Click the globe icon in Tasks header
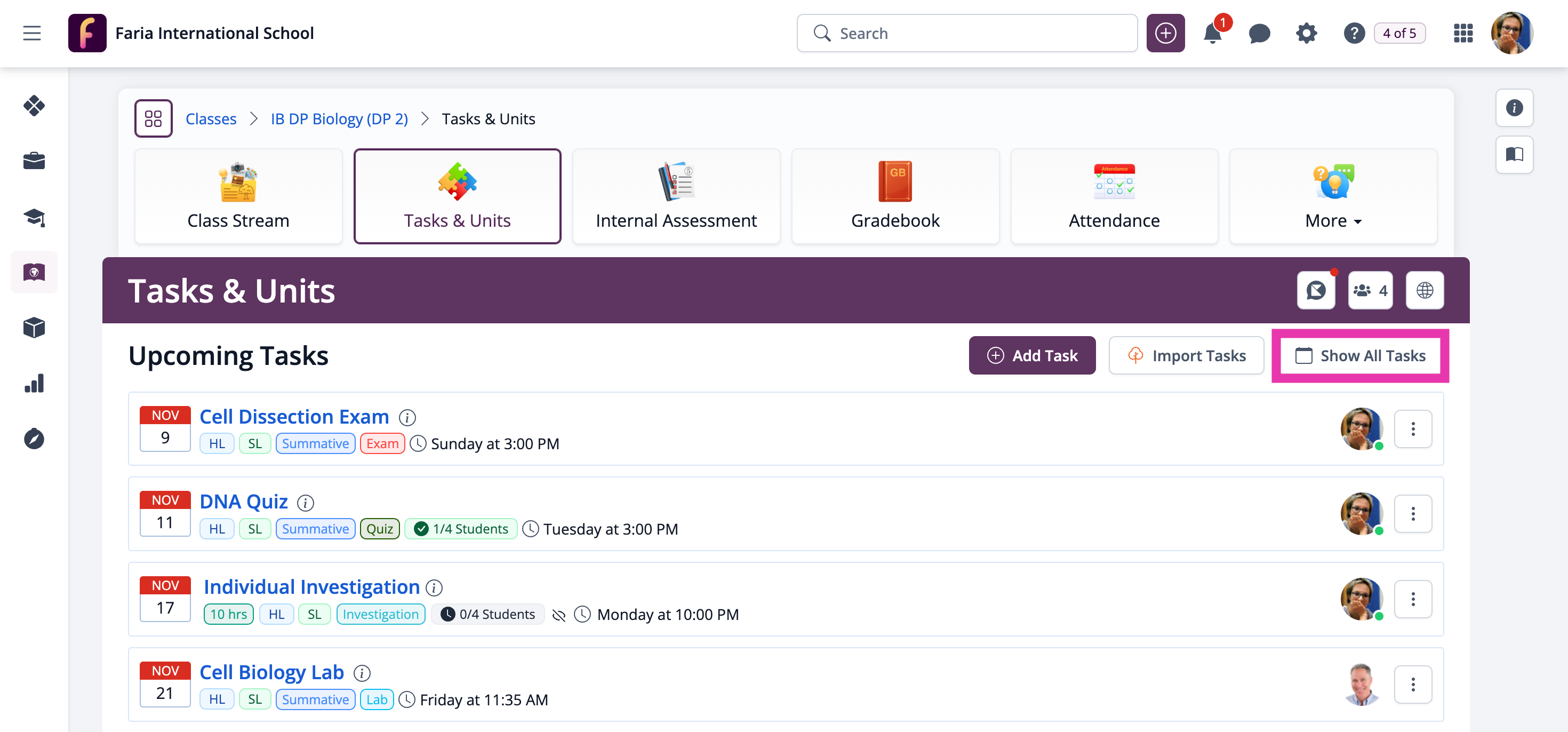Viewport: 1568px width, 732px height. coord(1425,290)
